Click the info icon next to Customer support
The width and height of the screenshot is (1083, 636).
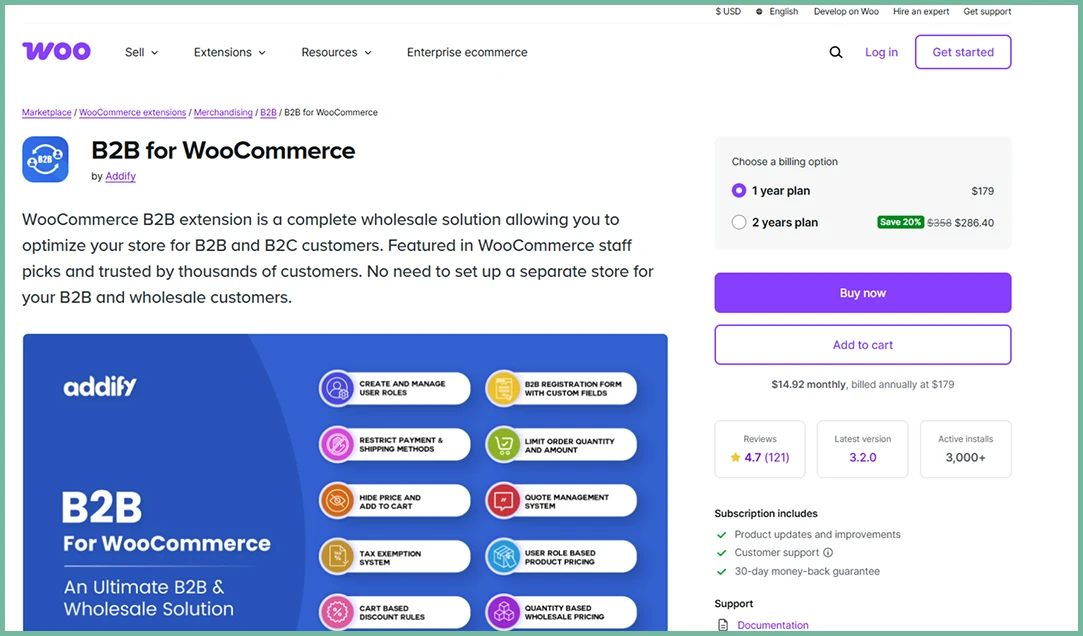[828, 552]
